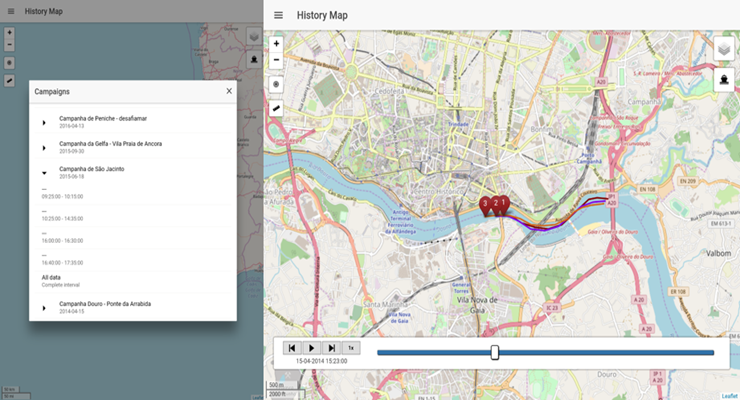Click the playback timeline slider handle

(x=495, y=352)
